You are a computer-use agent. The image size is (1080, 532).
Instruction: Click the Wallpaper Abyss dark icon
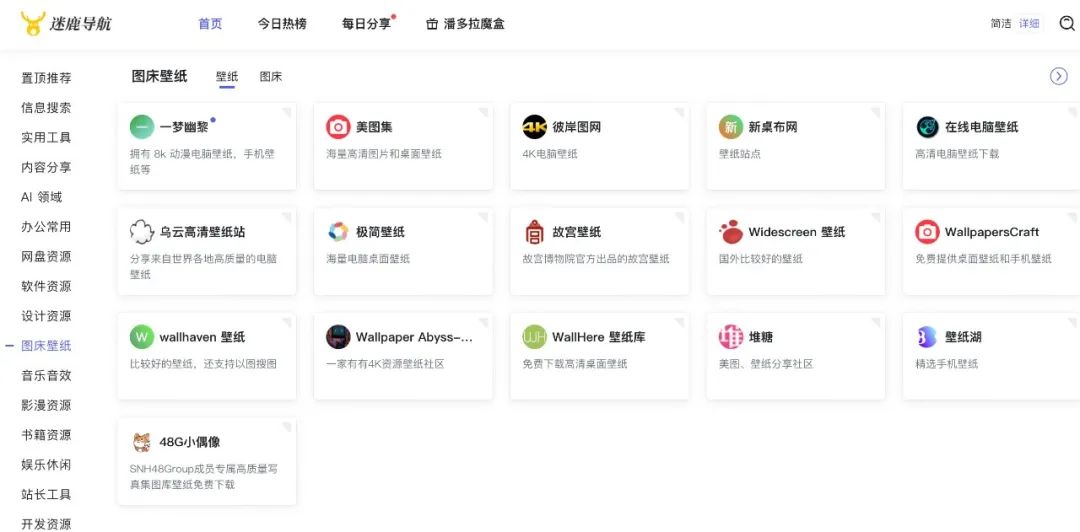pyautogui.click(x=338, y=337)
